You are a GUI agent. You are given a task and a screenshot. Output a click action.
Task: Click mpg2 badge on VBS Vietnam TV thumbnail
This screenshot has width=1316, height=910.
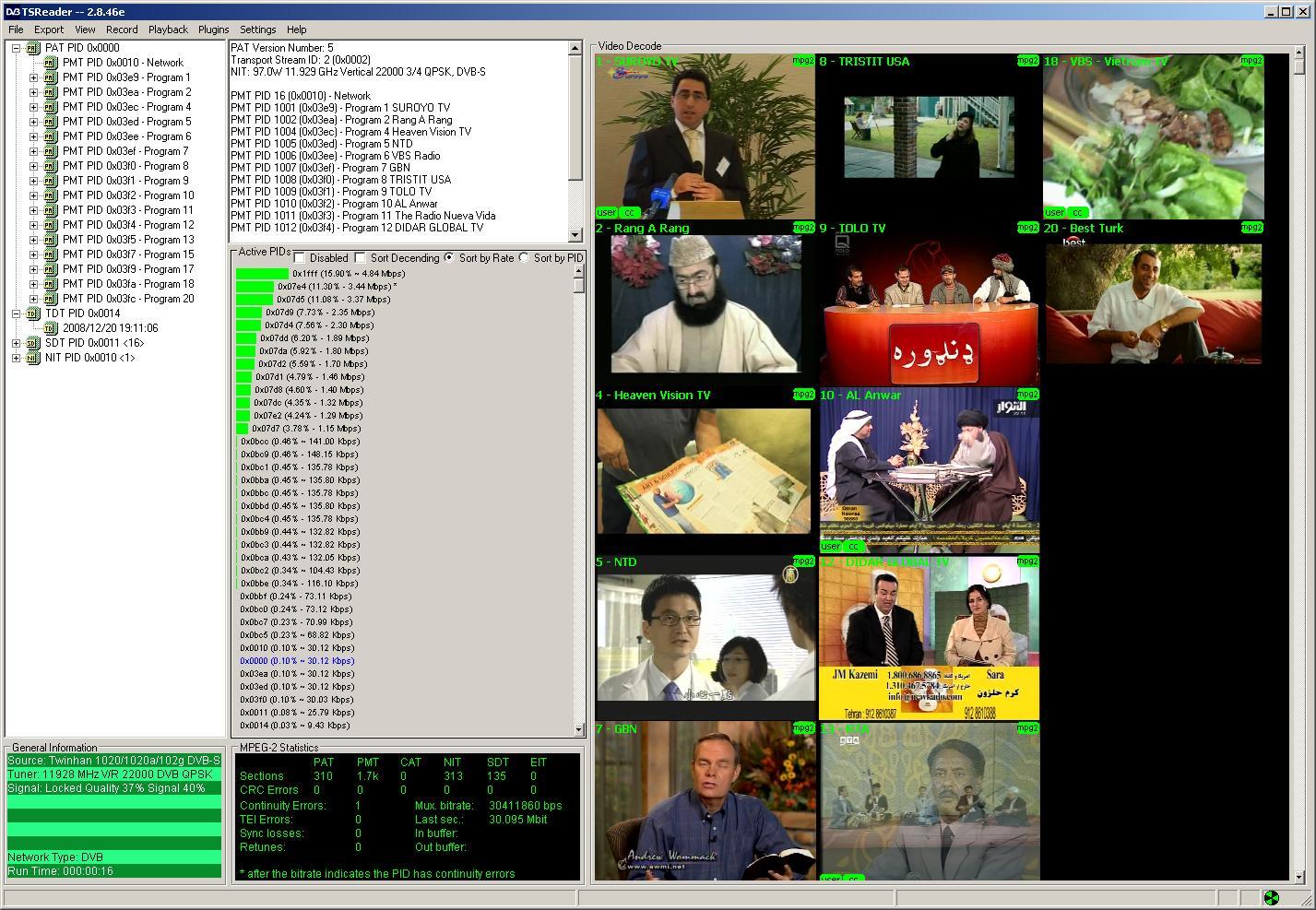pos(1251,61)
